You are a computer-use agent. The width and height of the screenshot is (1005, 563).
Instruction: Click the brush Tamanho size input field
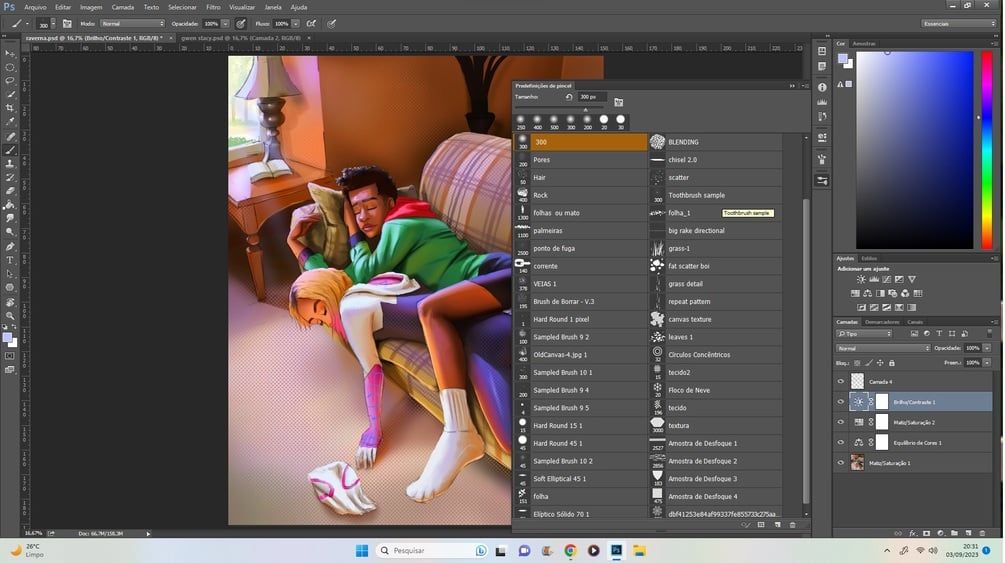tap(592, 97)
